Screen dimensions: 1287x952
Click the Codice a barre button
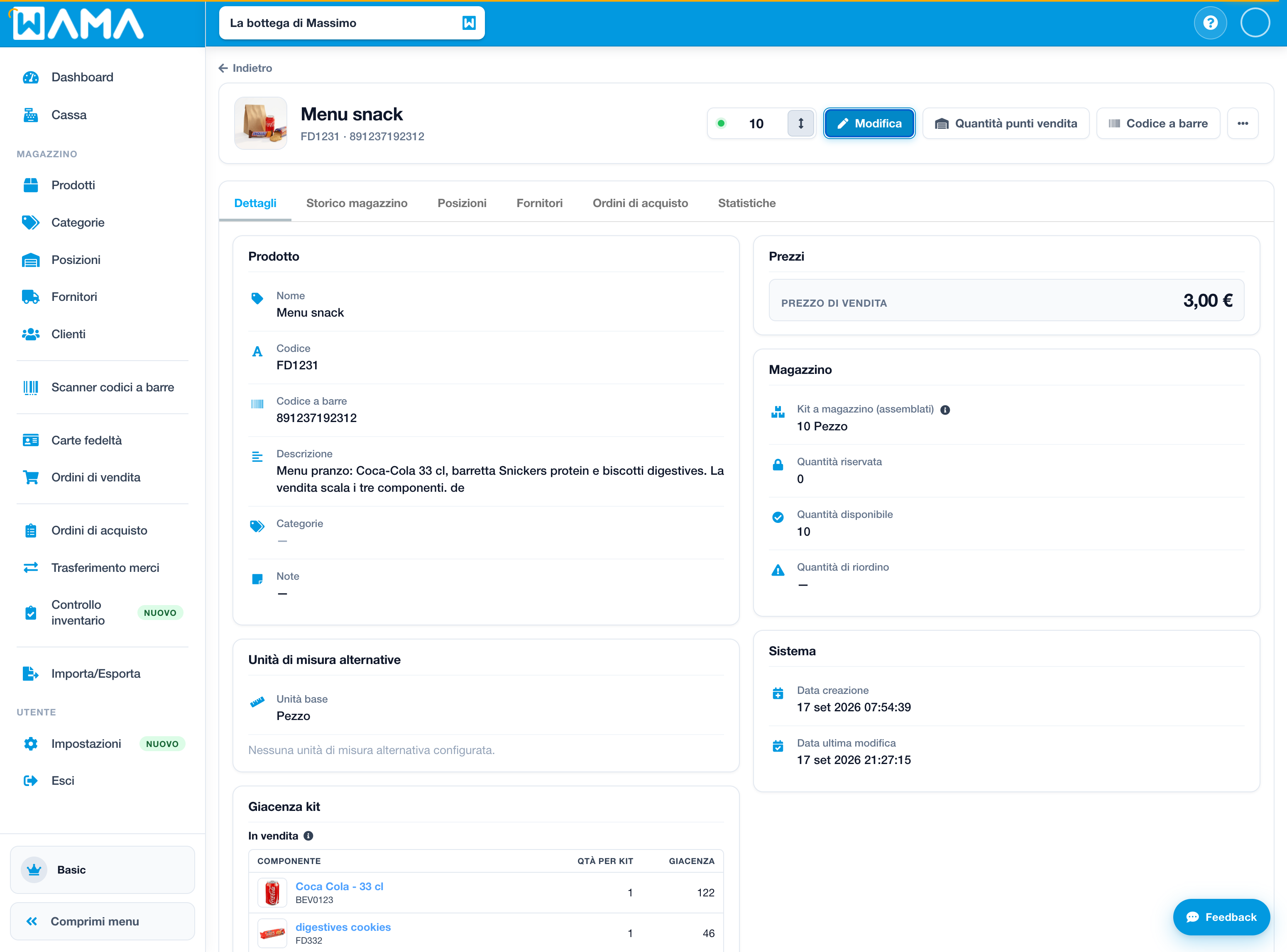click(1158, 123)
